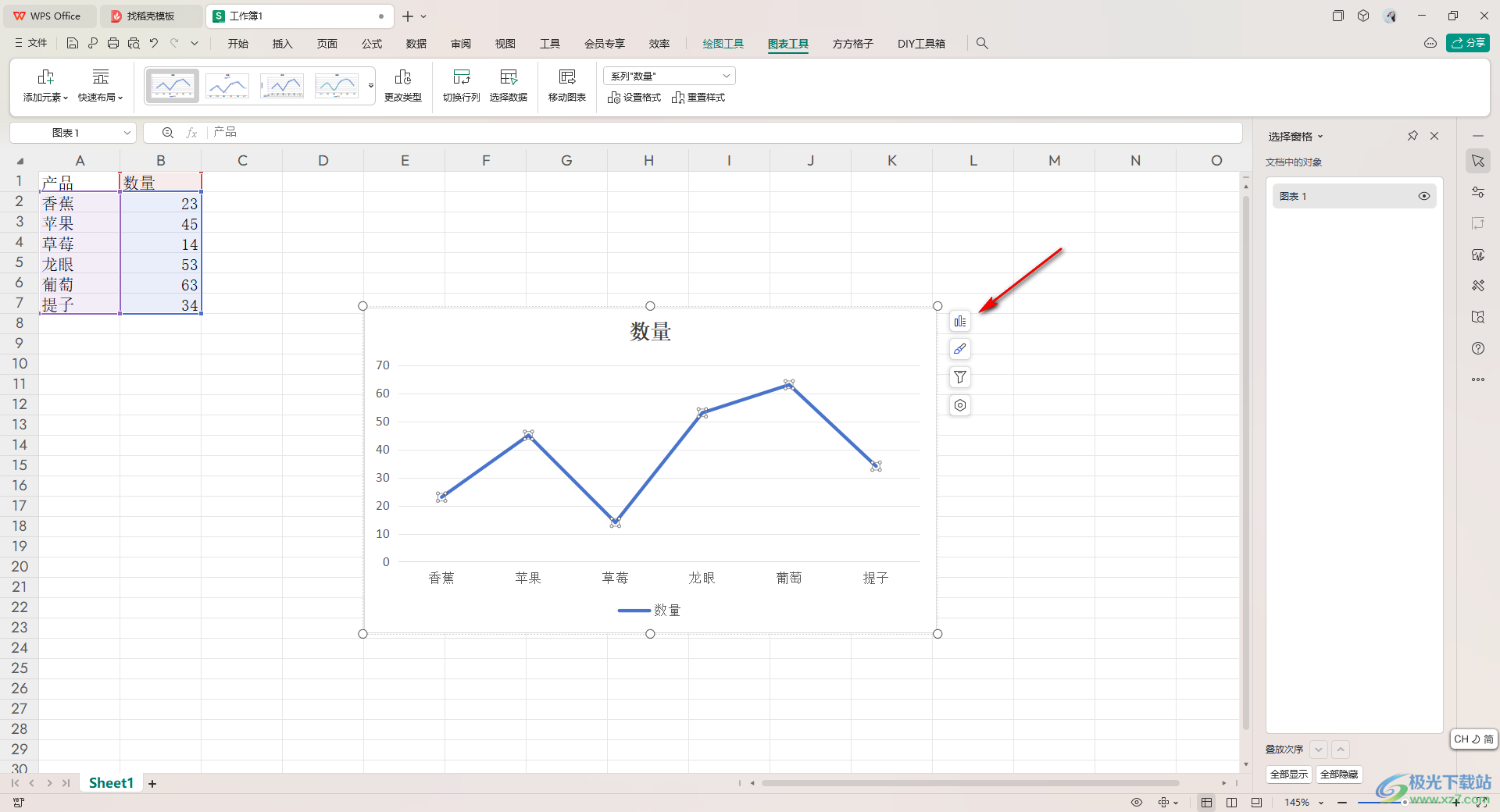Open the 公式 (Formulas) ribbon tab
1500x812 pixels.
(372, 44)
